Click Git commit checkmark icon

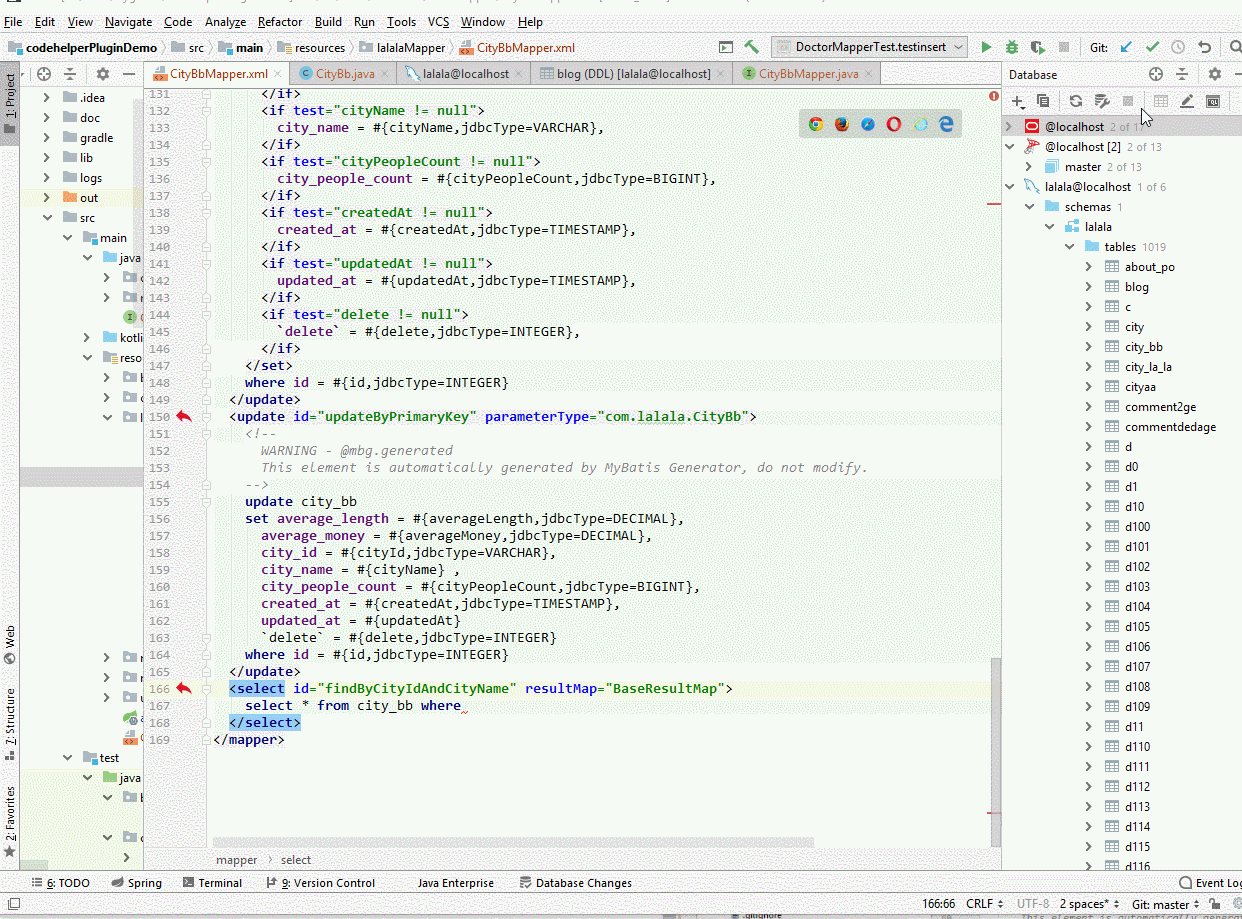[1152, 47]
